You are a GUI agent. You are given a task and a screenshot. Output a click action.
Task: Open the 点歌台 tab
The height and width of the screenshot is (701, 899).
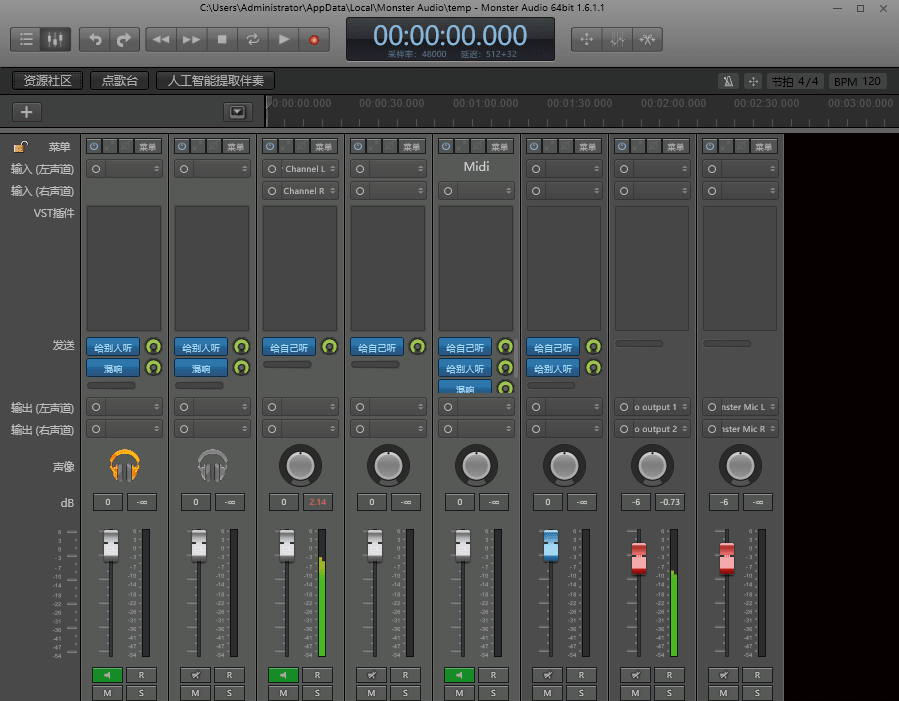pos(120,81)
